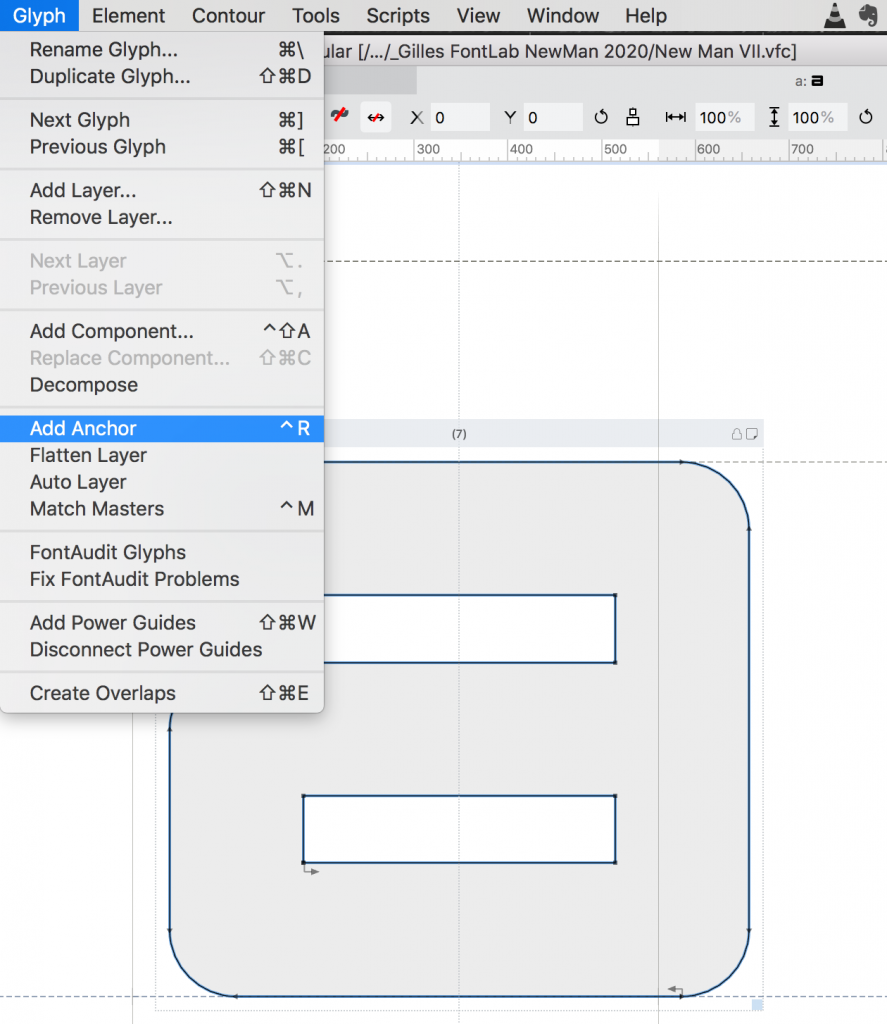This screenshot has height=1024, width=887.
Task: Open the Contour menu
Action: pos(228,16)
